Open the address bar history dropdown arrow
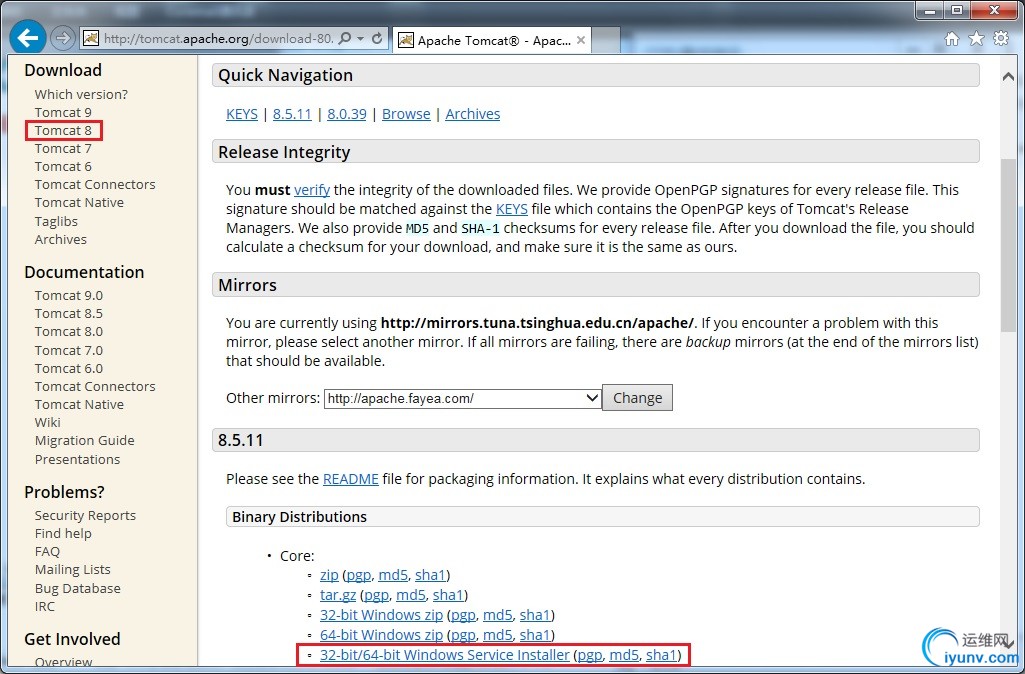The image size is (1025, 674). 360,39
